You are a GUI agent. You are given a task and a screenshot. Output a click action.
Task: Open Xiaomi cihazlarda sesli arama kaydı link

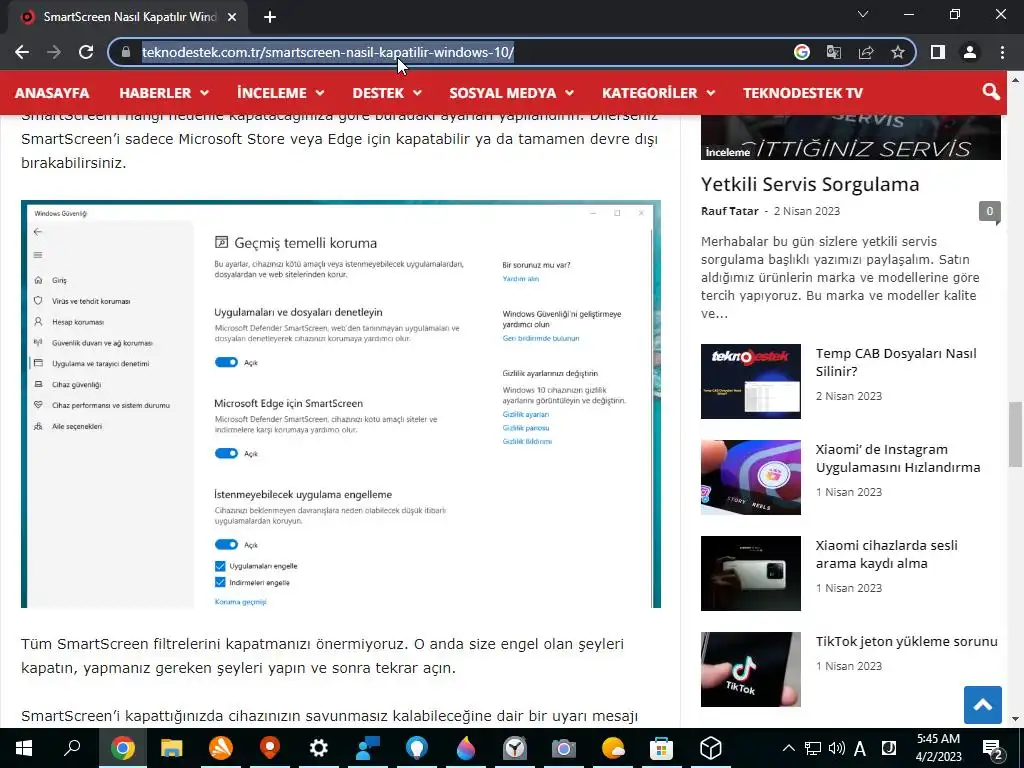point(886,554)
